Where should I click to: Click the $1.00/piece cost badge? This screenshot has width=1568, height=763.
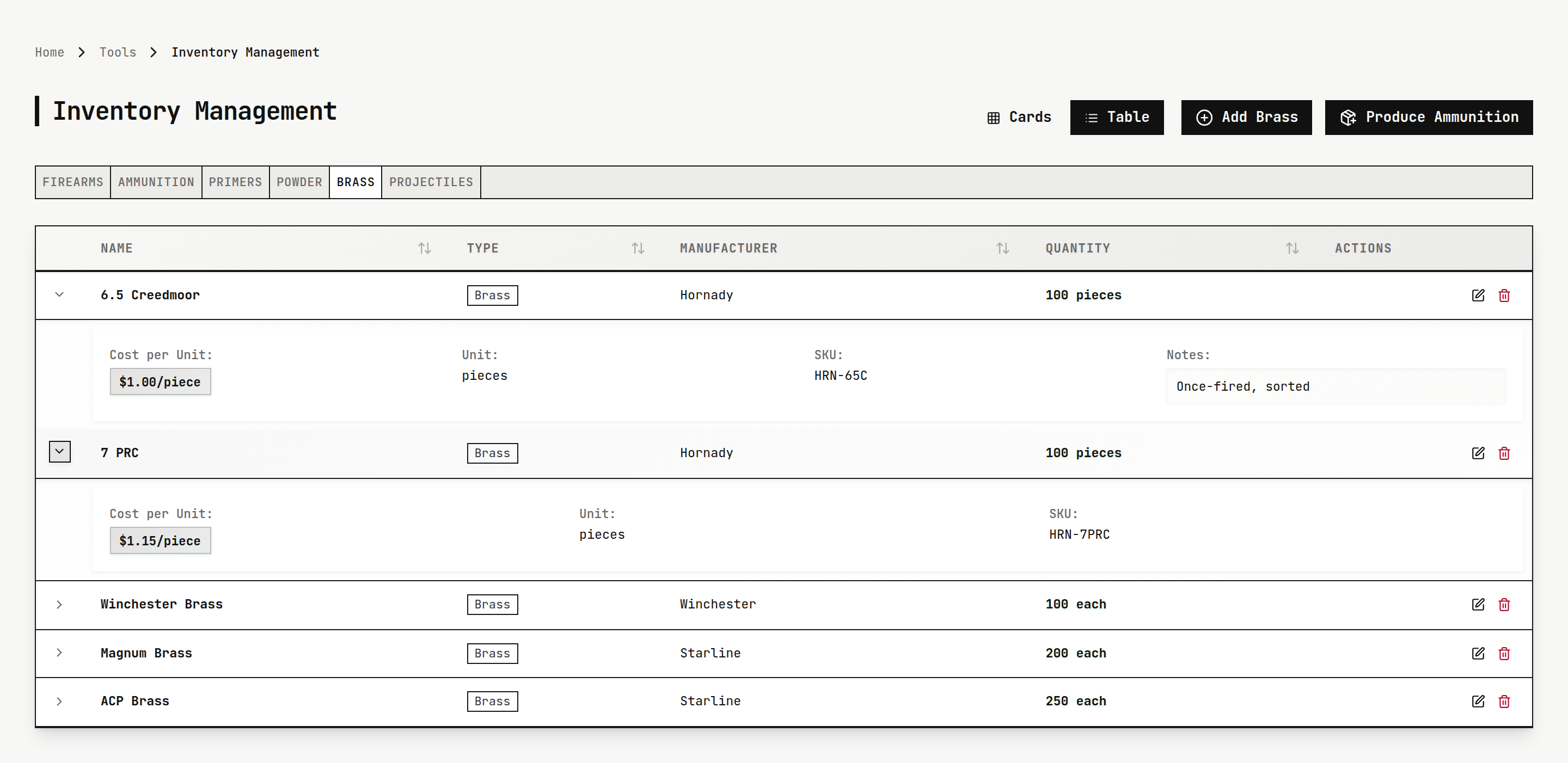(160, 381)
